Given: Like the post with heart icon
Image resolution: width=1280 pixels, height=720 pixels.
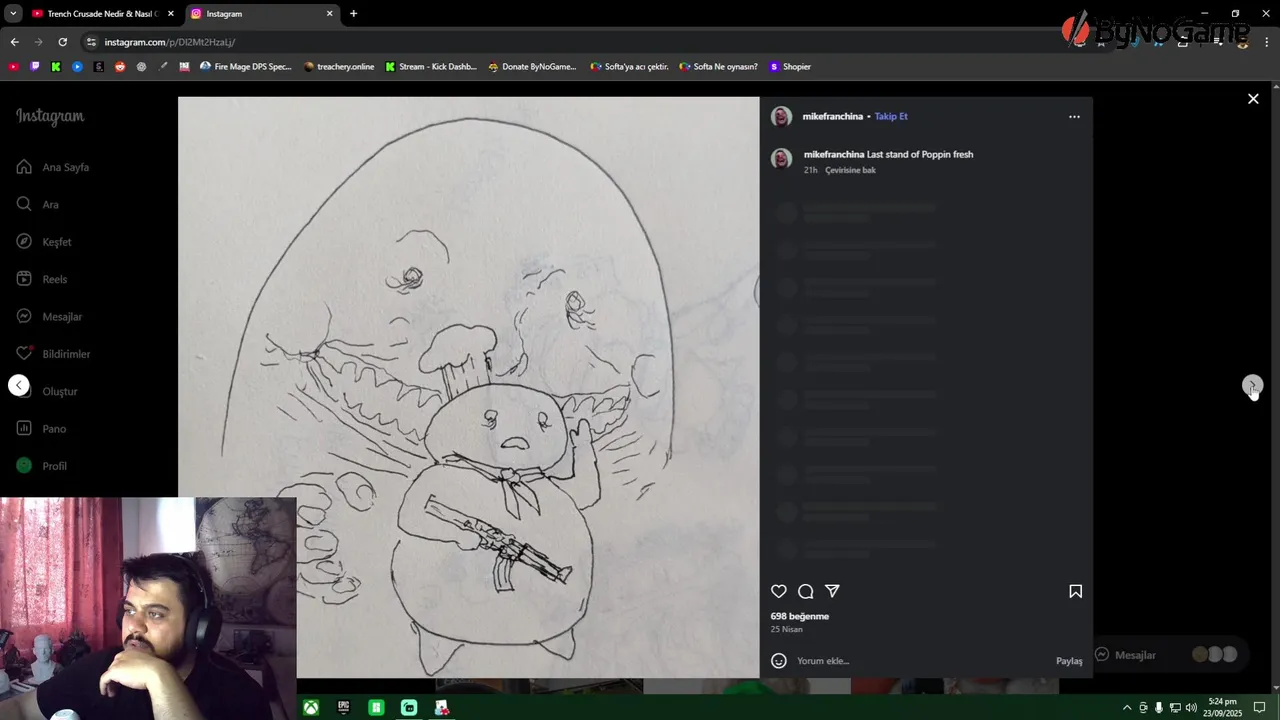Looking at the screenshot, I should click(779, 591).
